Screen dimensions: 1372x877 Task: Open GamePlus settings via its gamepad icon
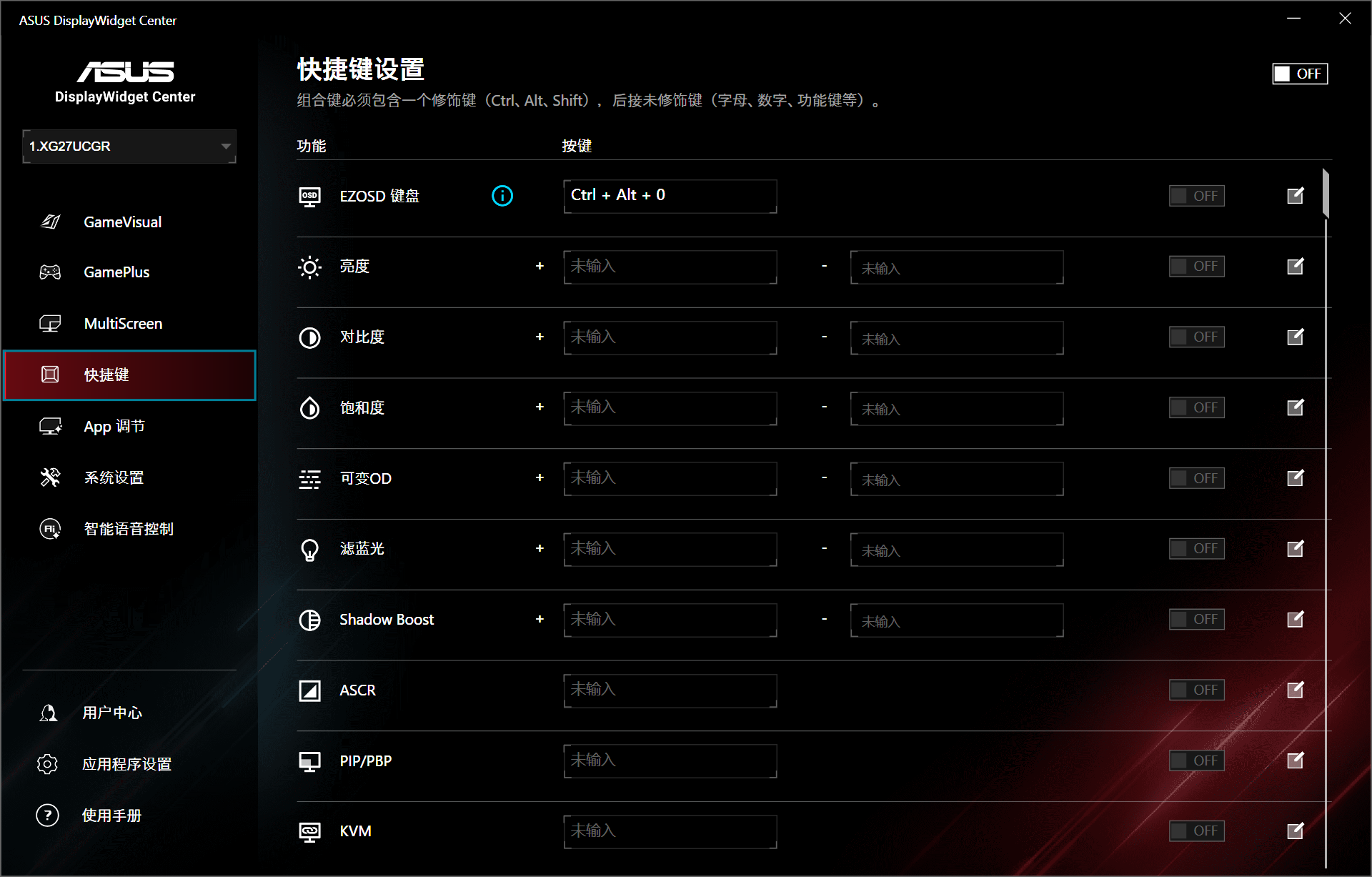[x=50, y=272]
